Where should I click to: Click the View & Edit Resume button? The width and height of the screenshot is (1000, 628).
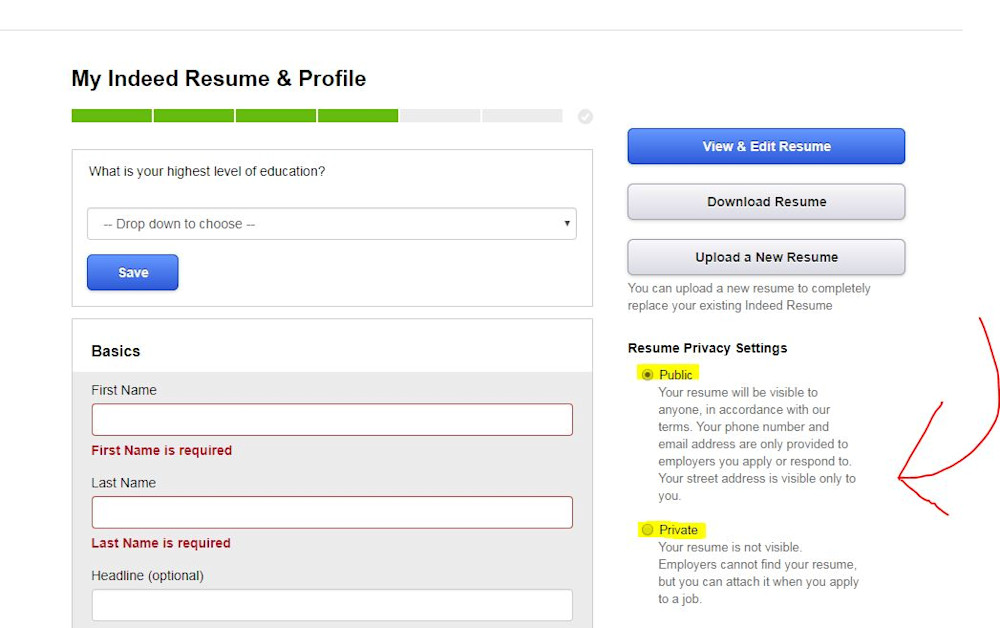(766, 146)
